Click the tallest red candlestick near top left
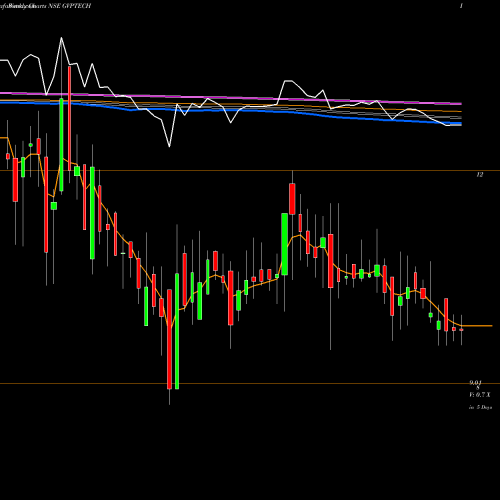Viewport: 500px width, 500px height. point(69,118)
